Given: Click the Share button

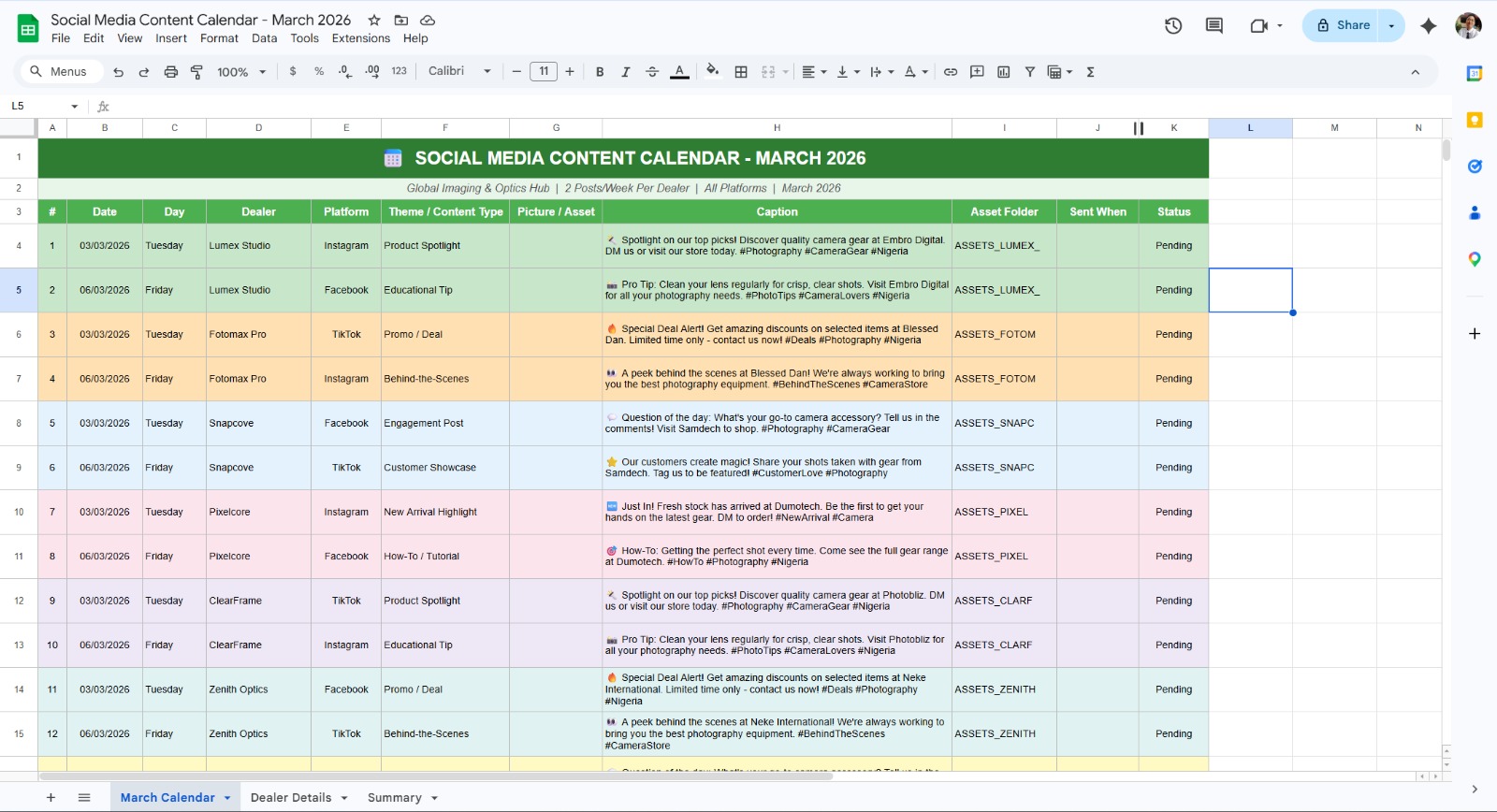Looking at the screenshot, I should (1343, 26).
